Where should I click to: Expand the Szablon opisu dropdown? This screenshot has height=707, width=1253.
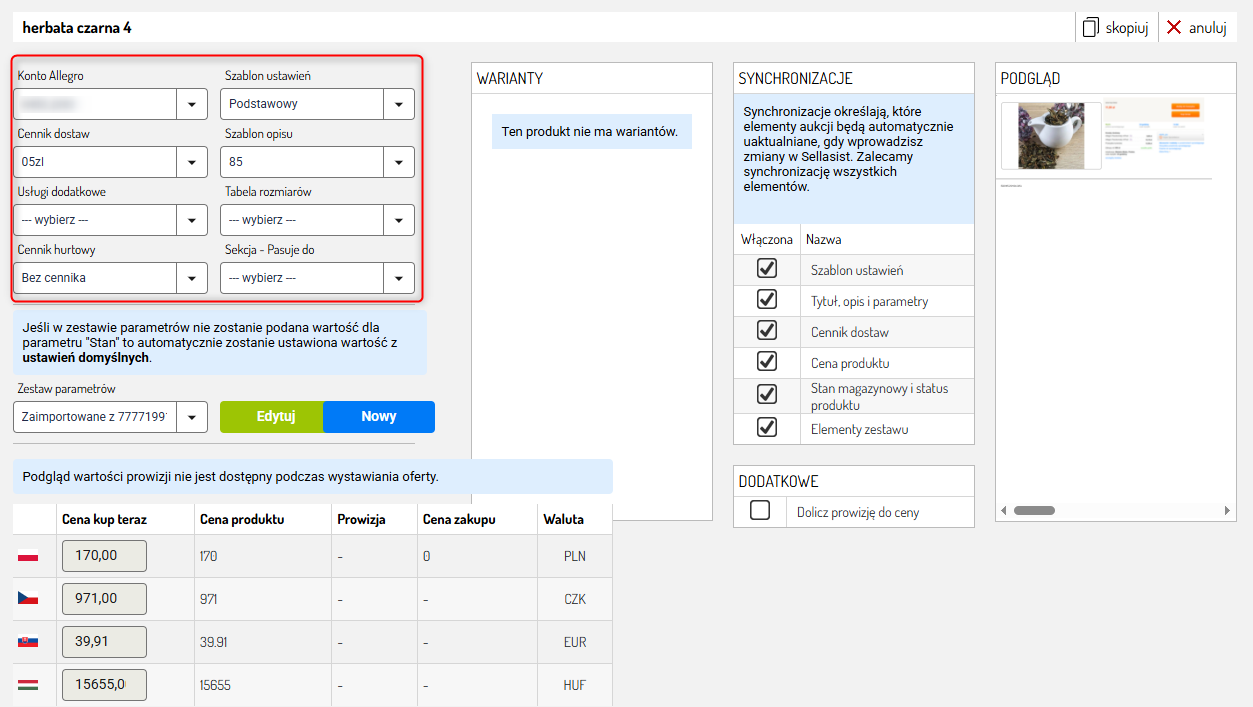[x=398, y=161]
